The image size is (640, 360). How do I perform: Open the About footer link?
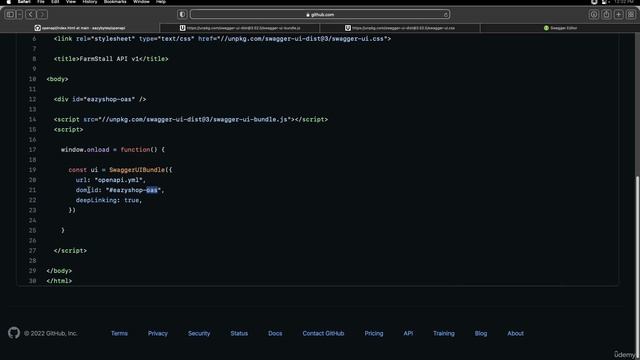click(515, 333)
